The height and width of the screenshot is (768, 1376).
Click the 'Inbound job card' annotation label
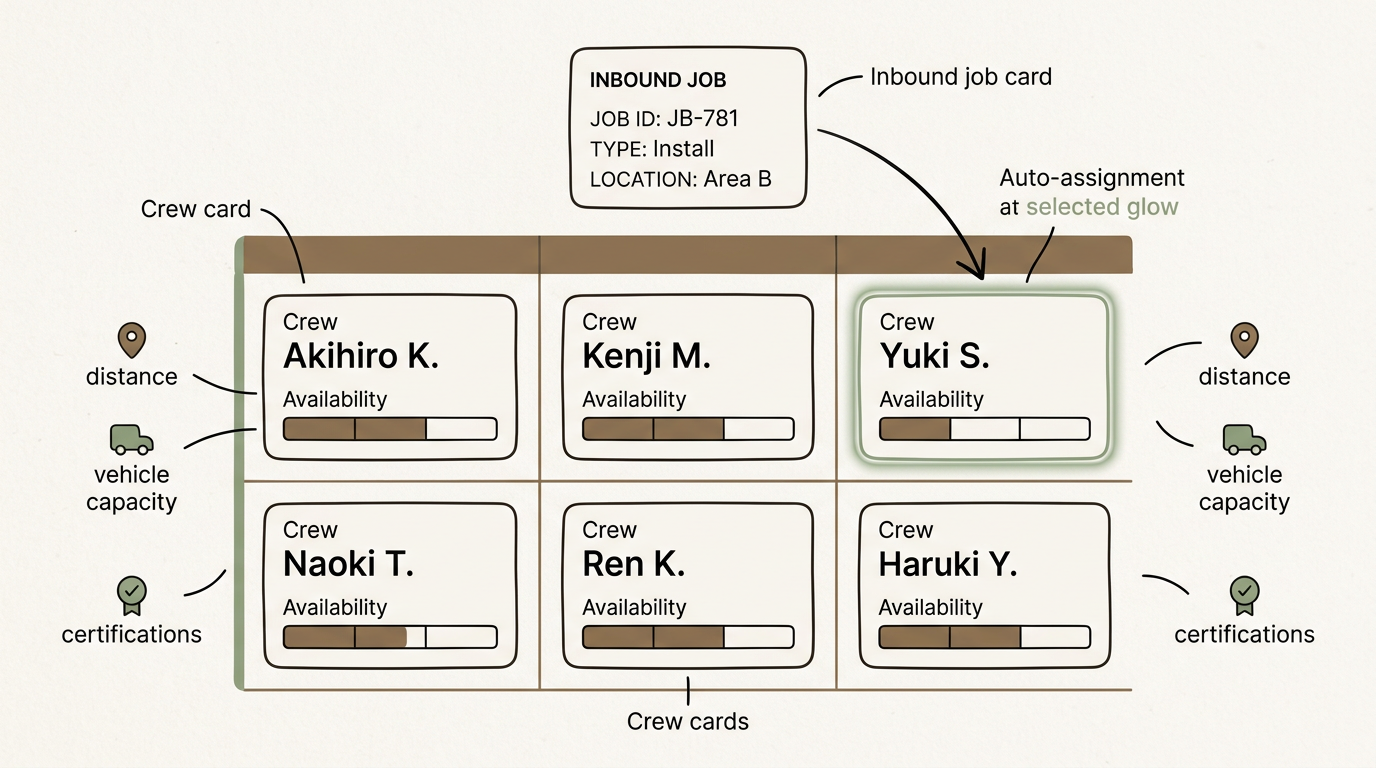click(x=961, y=77)
